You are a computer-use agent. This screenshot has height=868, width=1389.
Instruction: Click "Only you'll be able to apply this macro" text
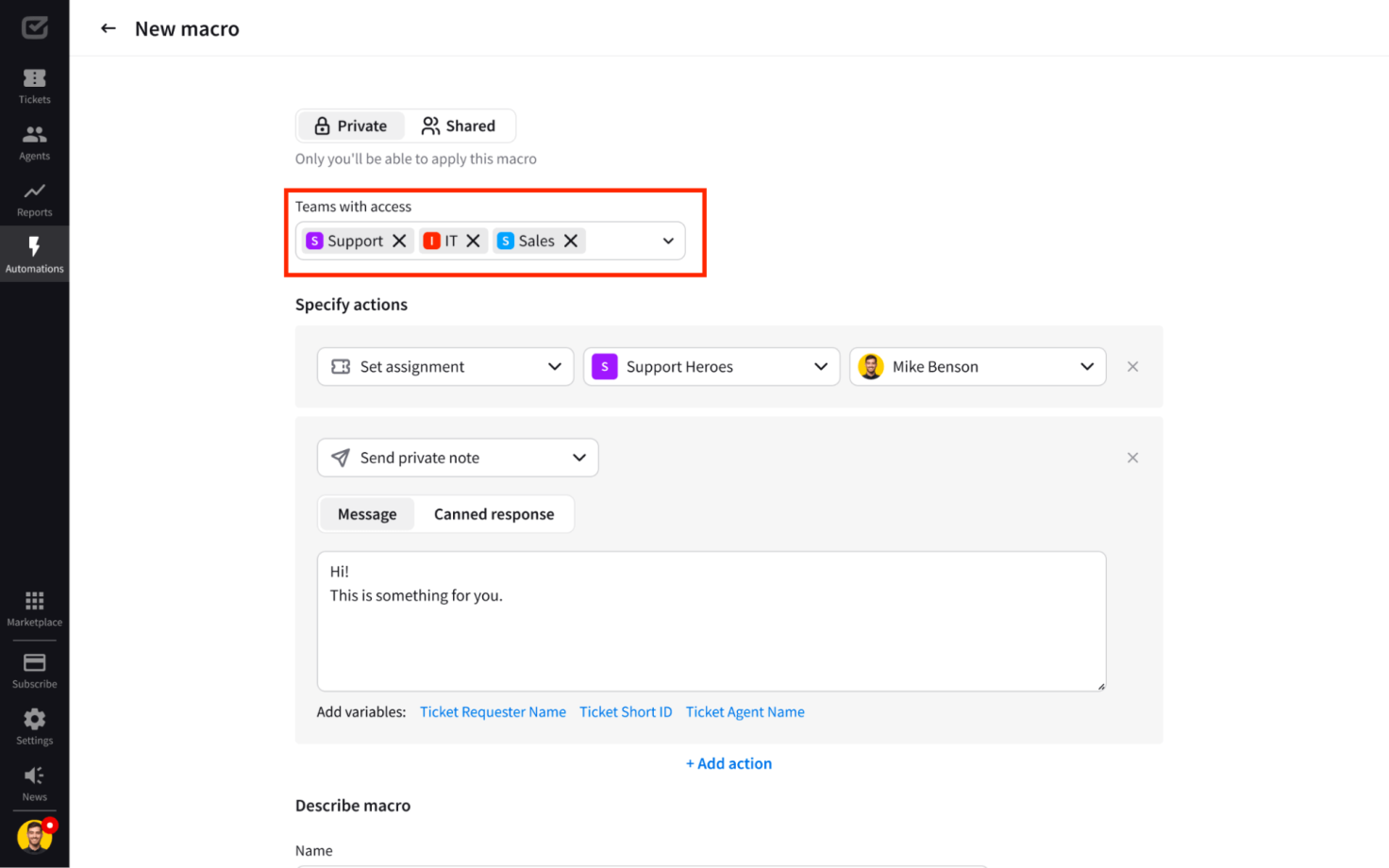416,159
